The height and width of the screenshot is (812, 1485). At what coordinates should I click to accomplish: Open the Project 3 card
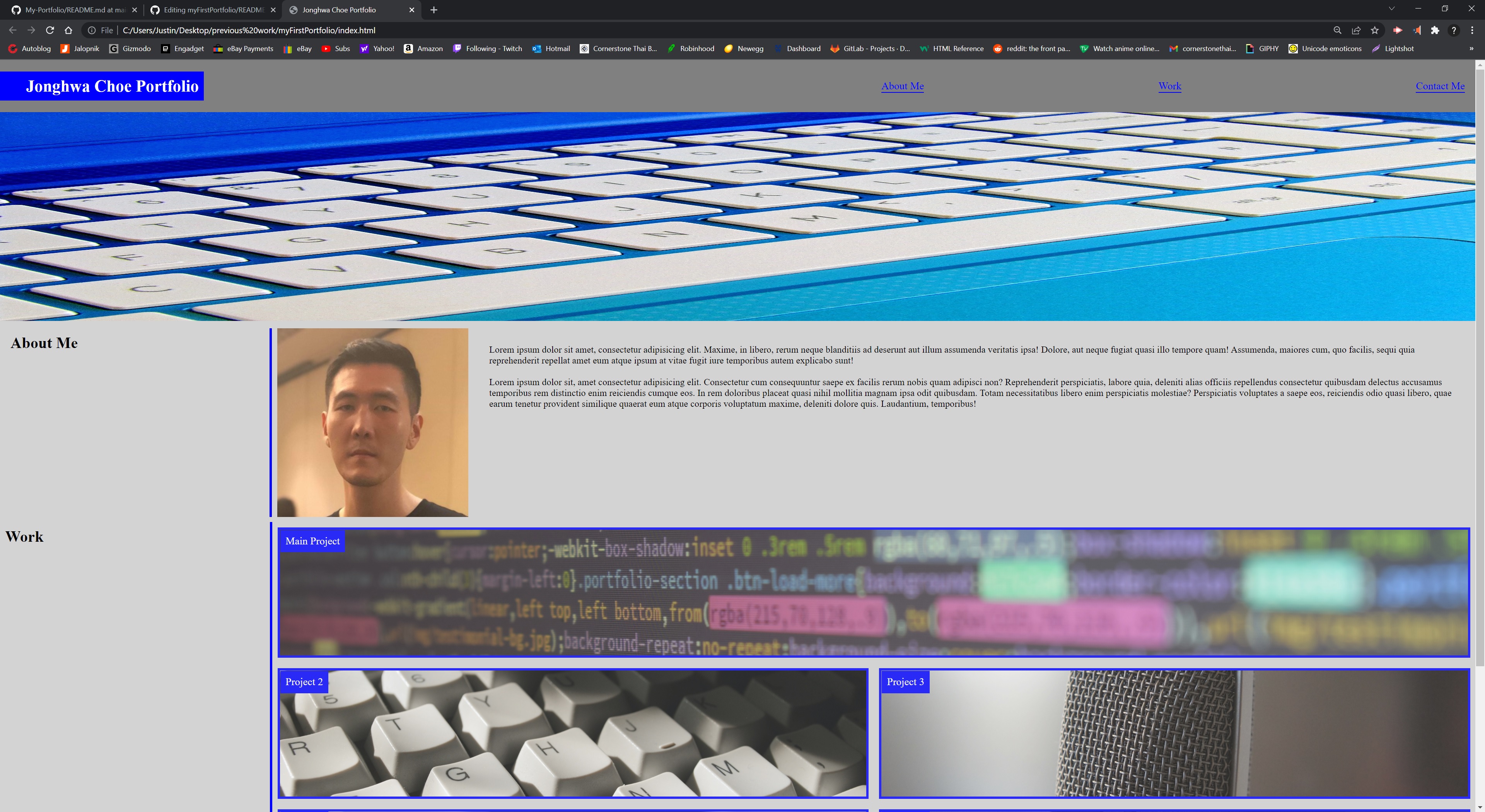click(1174, 733)
